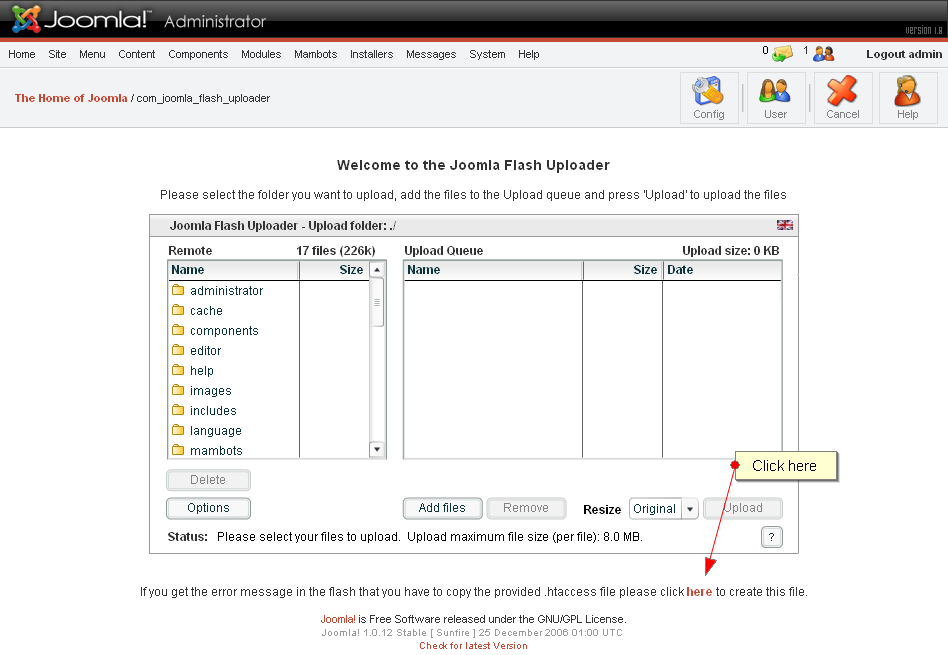Select the 'language' folder name

point(216,431)
